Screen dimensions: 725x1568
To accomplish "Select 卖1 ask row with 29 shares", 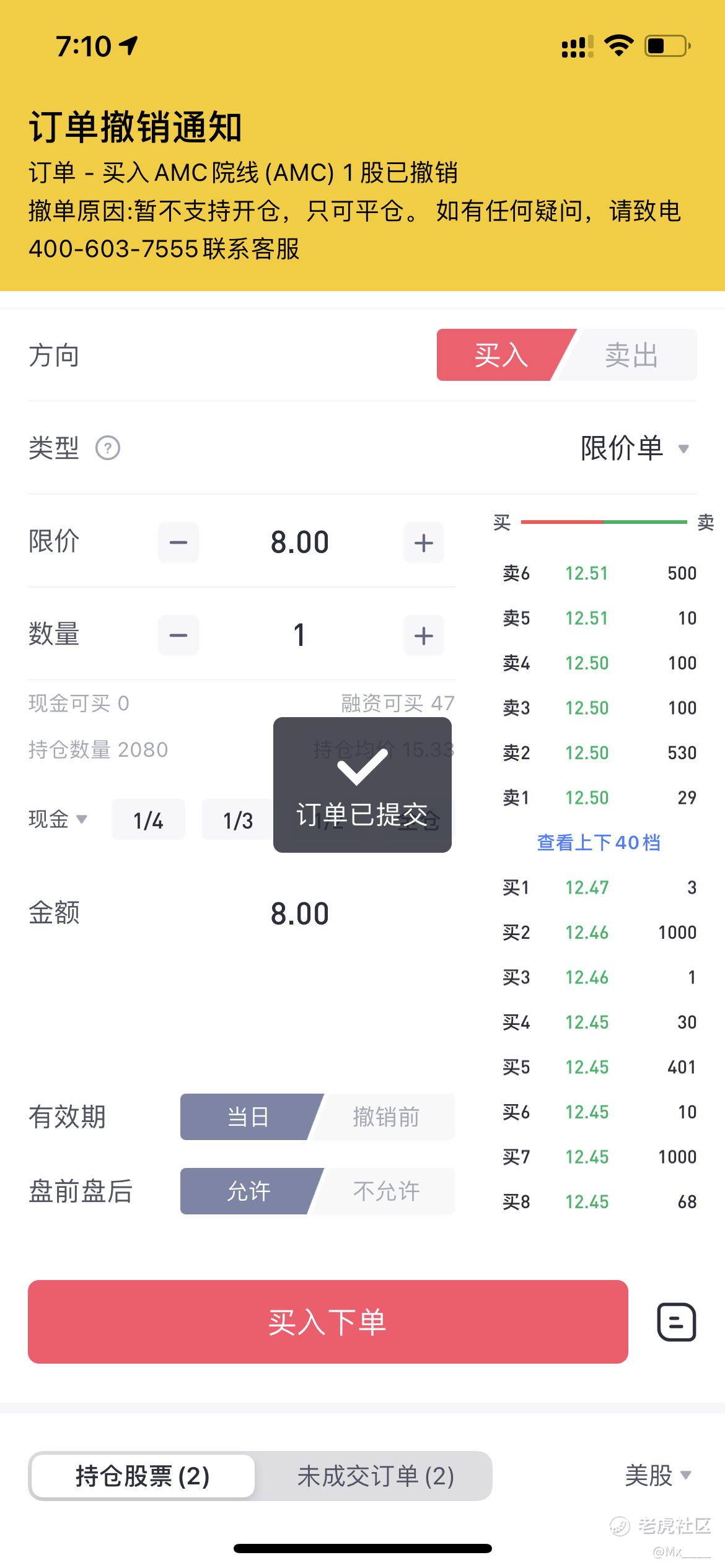I will [599, 798].
